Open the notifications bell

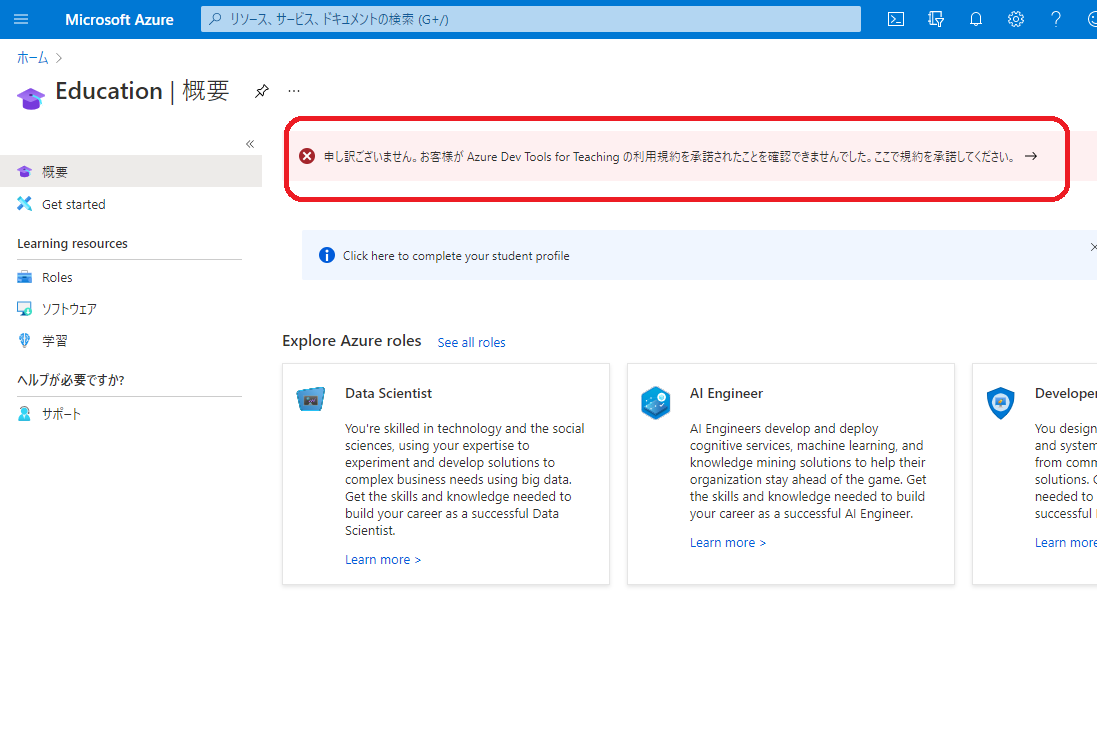[975, 19]
